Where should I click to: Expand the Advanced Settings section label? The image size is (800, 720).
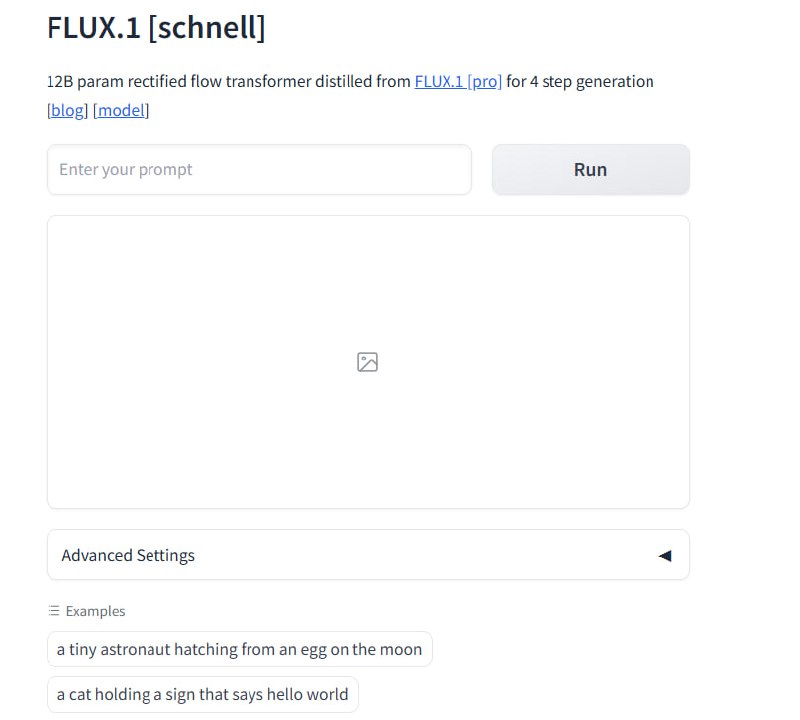[x=128, y=556]
